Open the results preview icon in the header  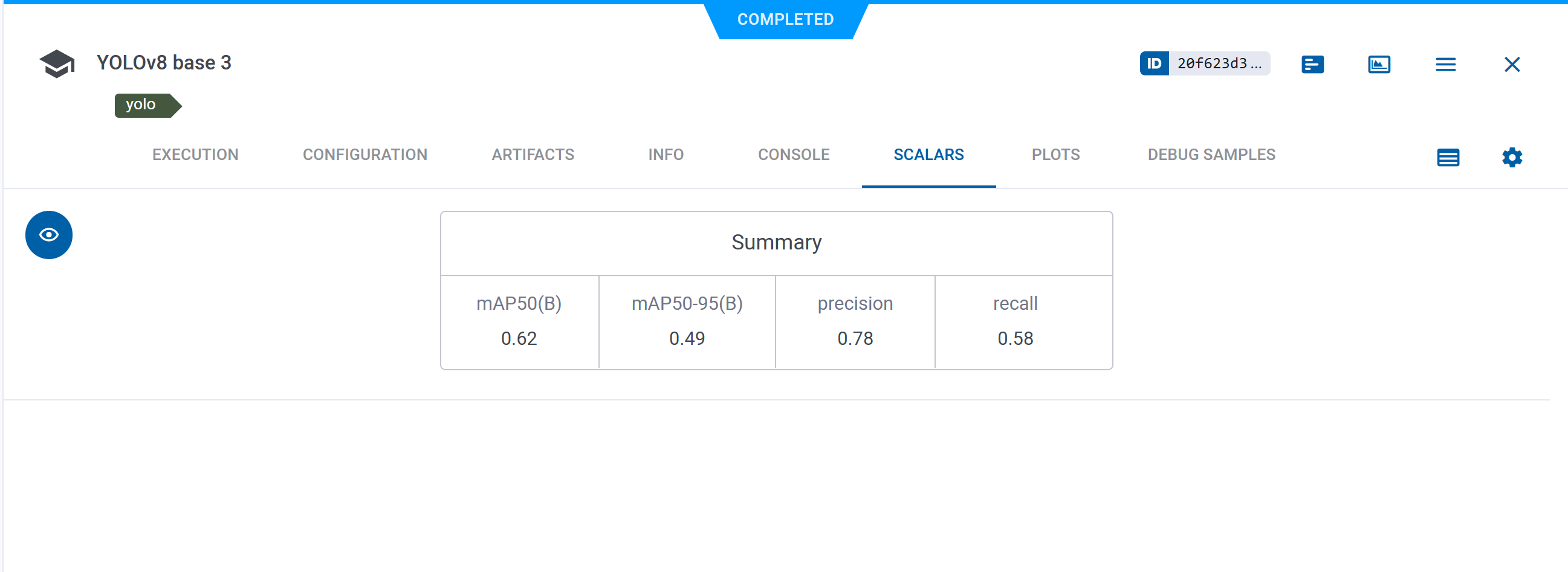[1379, 63]
